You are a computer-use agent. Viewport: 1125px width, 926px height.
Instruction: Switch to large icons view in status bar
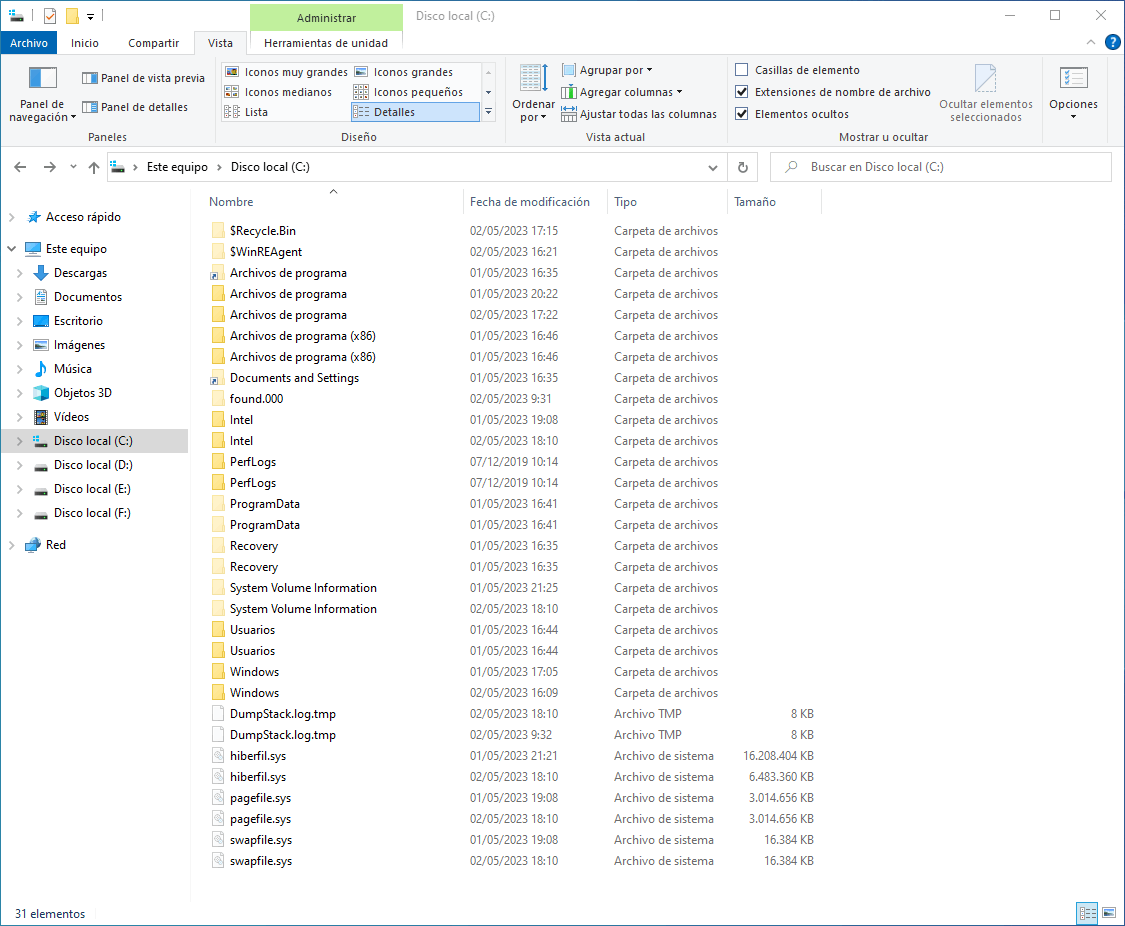(1109, 913)
